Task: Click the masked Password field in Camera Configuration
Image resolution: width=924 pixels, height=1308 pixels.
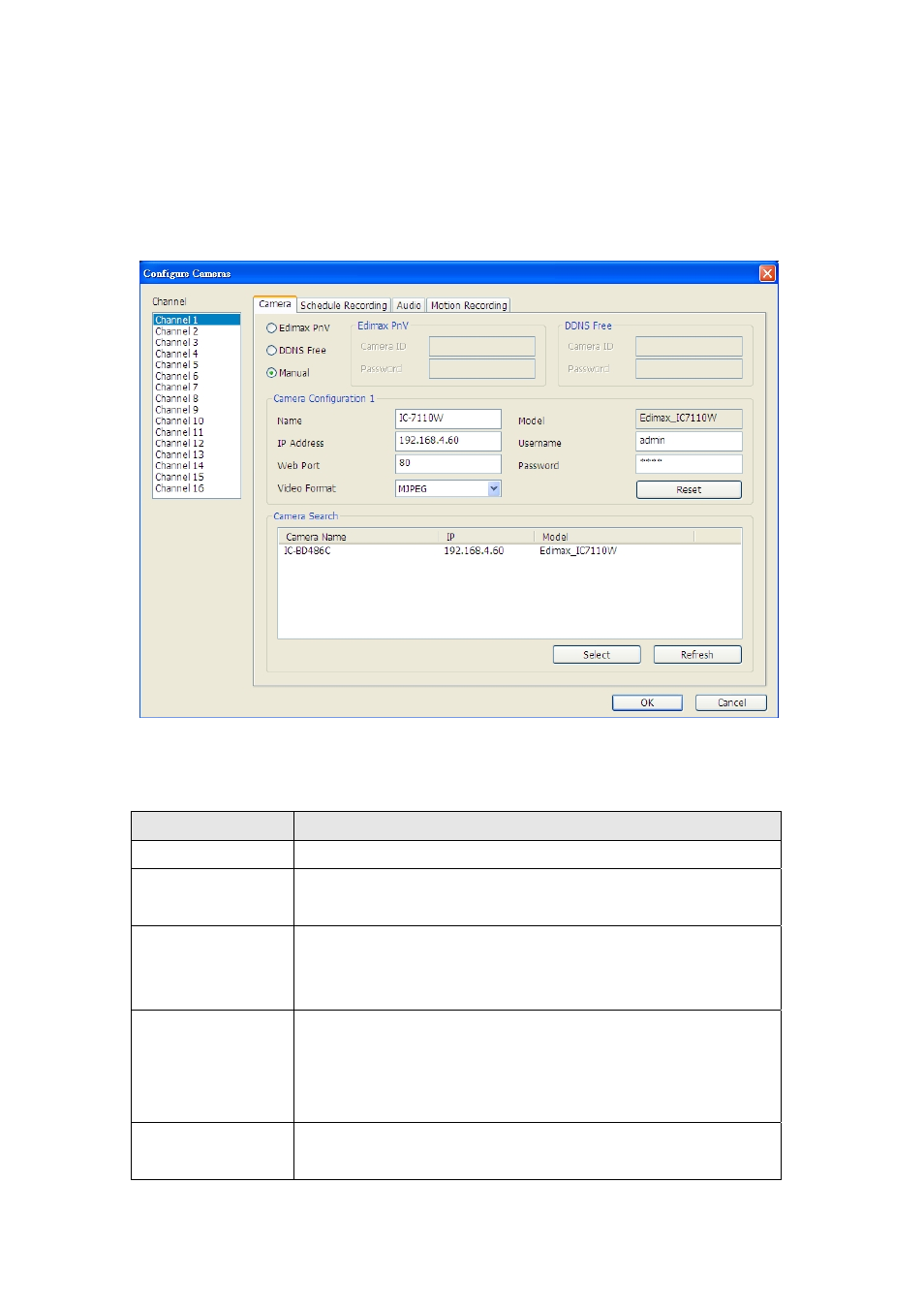Action: click(x=689, y=464)
